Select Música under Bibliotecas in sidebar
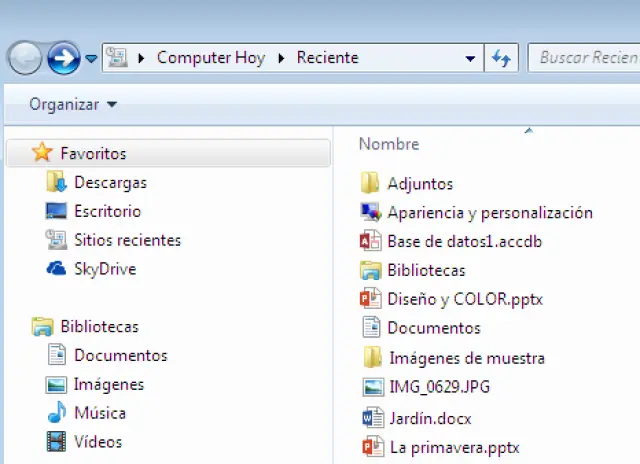This screenshot has width=640, height=464. point(101,413)
